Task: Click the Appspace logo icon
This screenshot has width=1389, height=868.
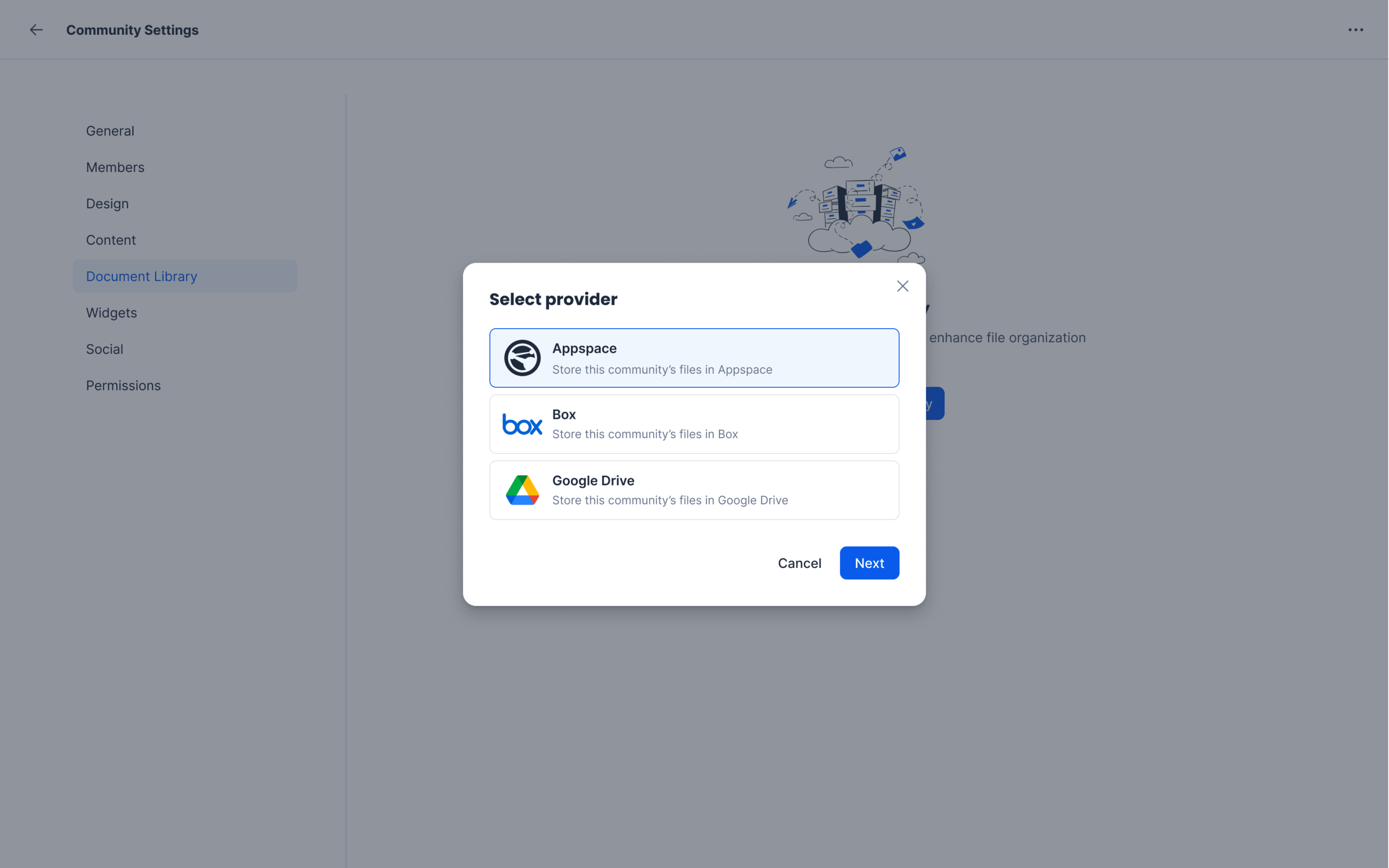Action: point(522,358)
